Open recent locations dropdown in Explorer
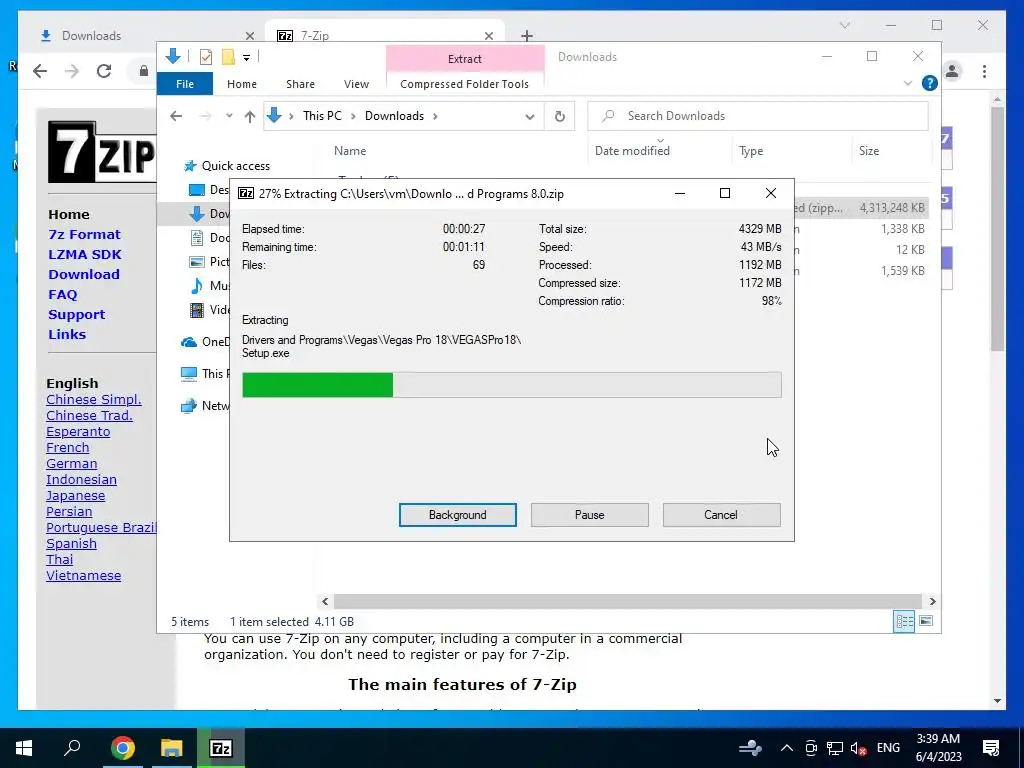 [x=229, y=116]
